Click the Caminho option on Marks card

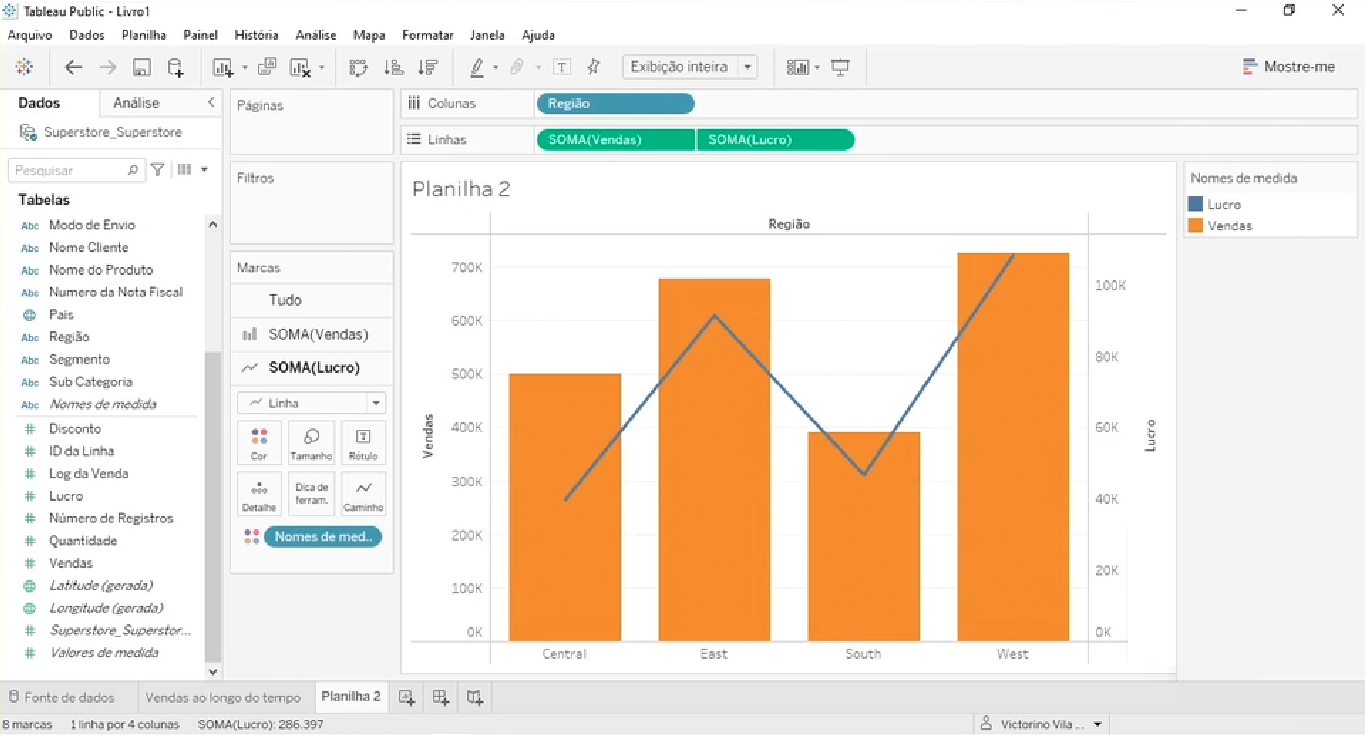point(362,493)
